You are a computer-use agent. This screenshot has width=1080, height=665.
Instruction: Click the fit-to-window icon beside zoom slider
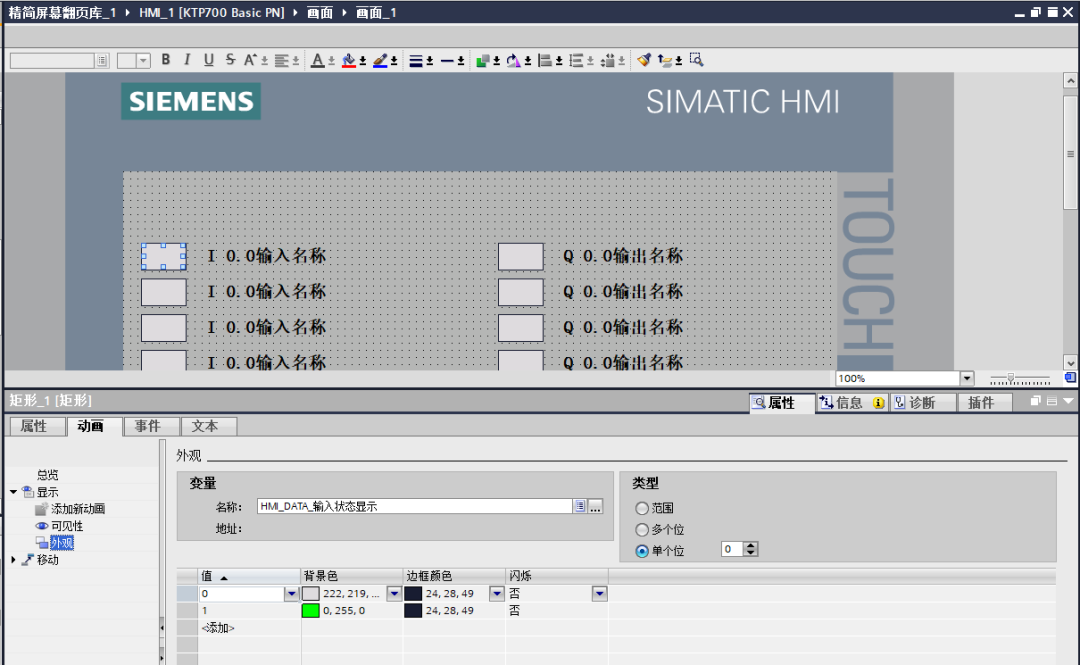[x=1070, y=378]
